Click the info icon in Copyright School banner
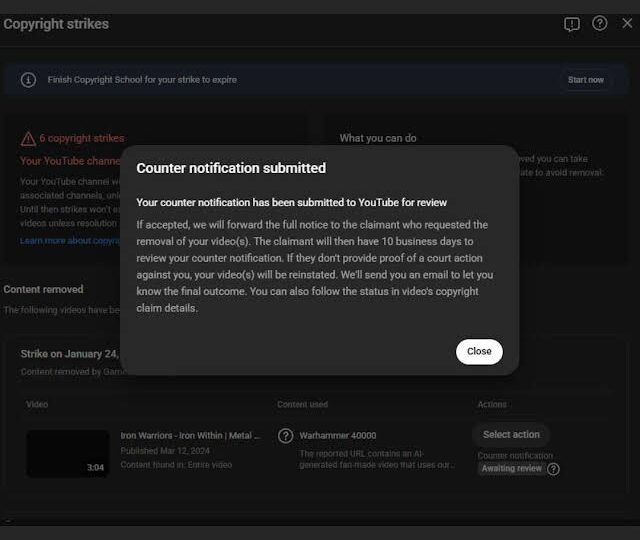Screen dimensions: 640x540 click(28, 80)
